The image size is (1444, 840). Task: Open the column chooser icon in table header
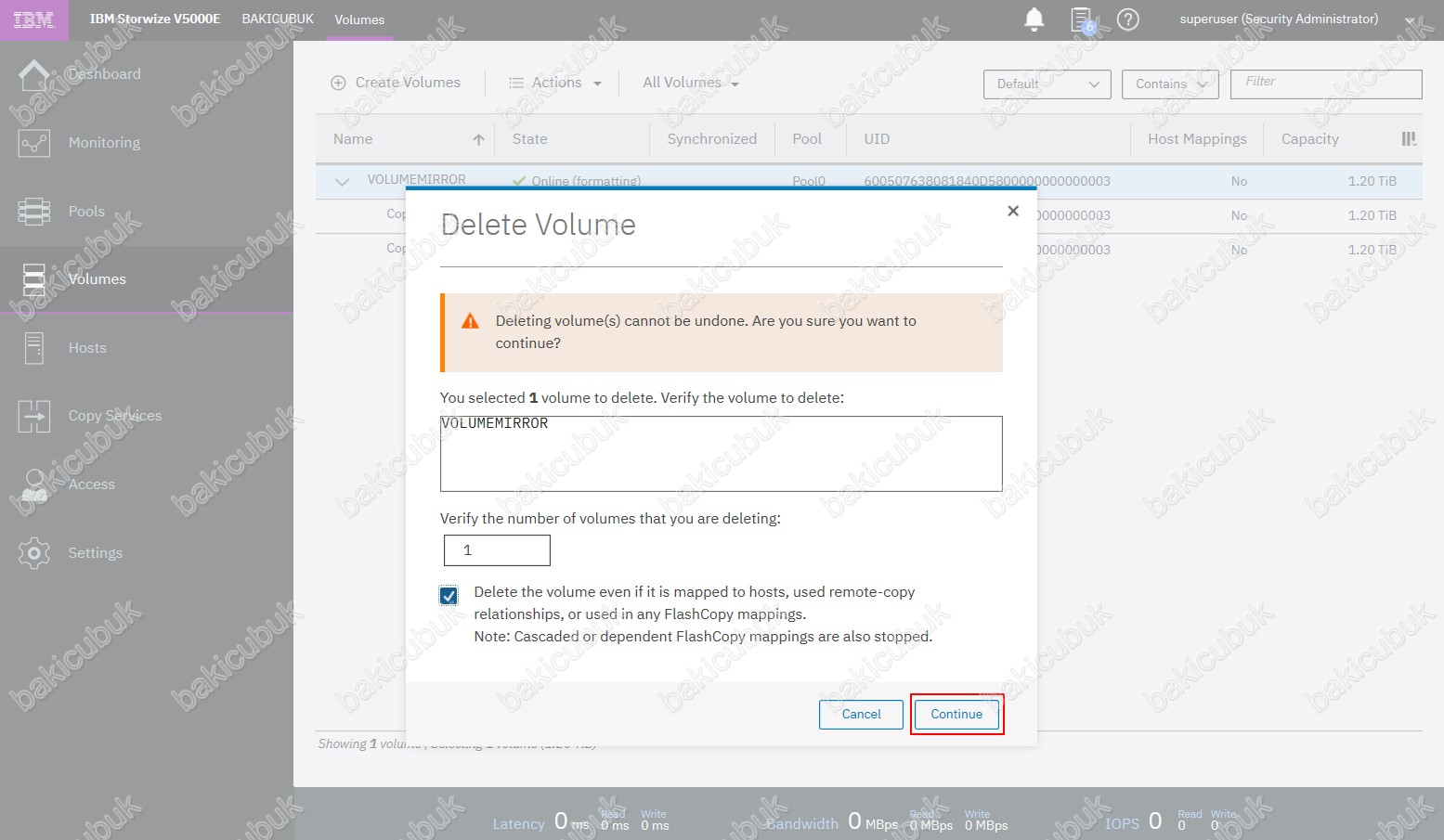[1409, 139]
